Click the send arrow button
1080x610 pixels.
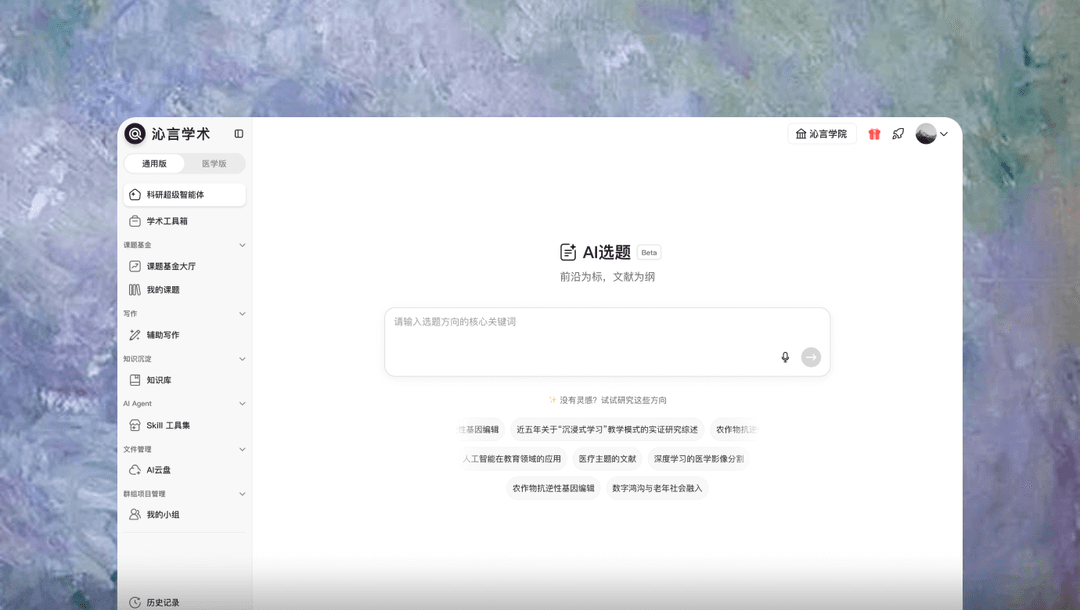[x=811, y=357]
